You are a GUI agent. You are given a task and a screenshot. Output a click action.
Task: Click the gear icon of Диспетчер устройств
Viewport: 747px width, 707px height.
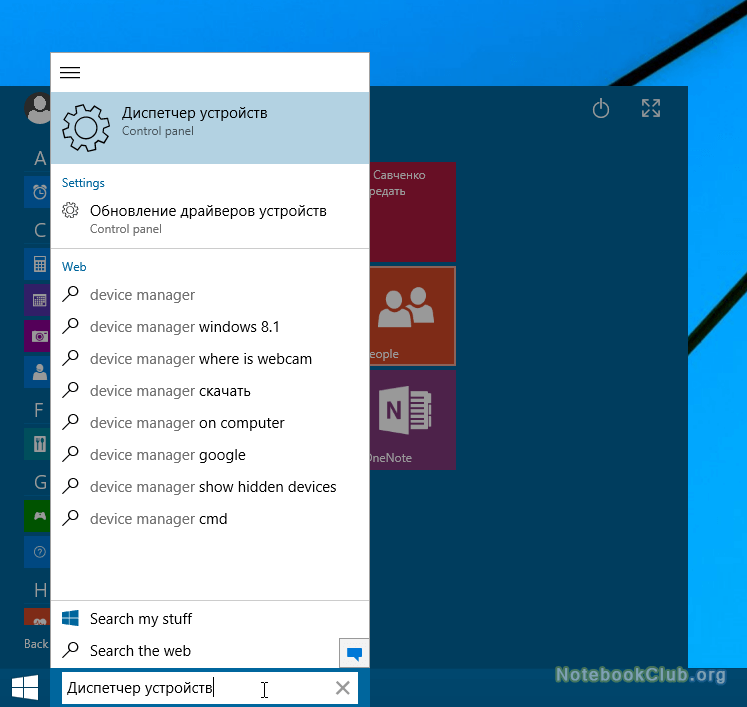[86, 128]
